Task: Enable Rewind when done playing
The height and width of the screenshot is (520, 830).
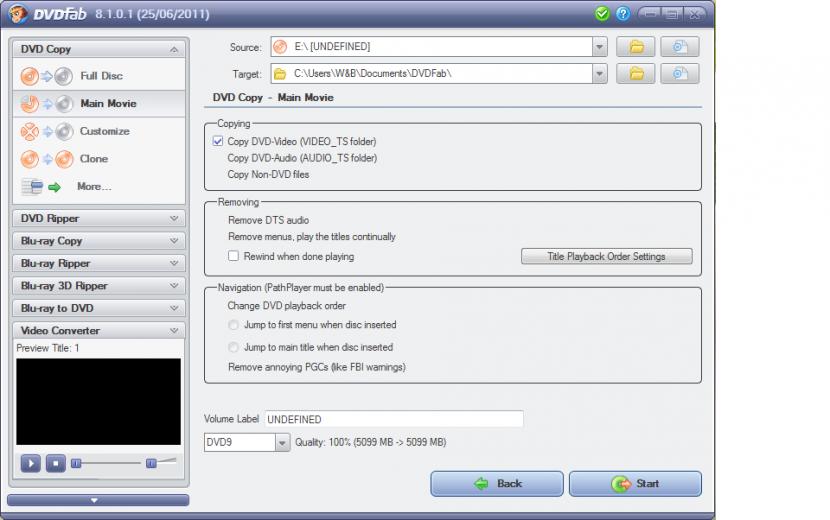Action: coord(233,256)
